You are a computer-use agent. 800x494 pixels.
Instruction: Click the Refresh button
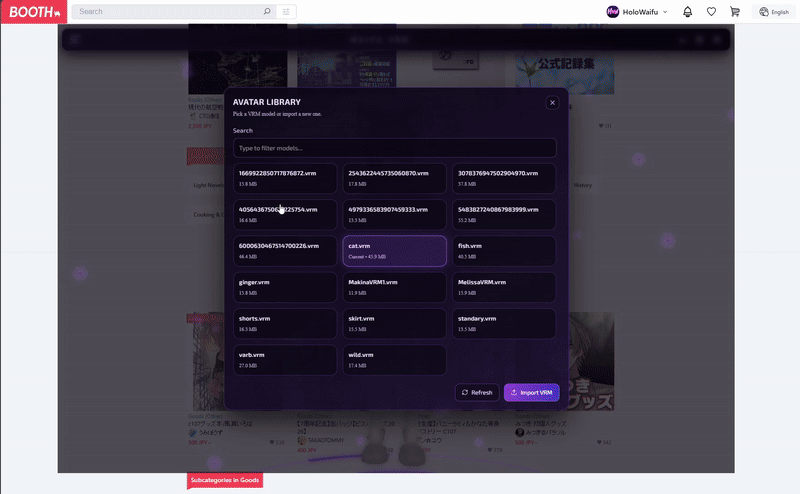click(476, 392)
